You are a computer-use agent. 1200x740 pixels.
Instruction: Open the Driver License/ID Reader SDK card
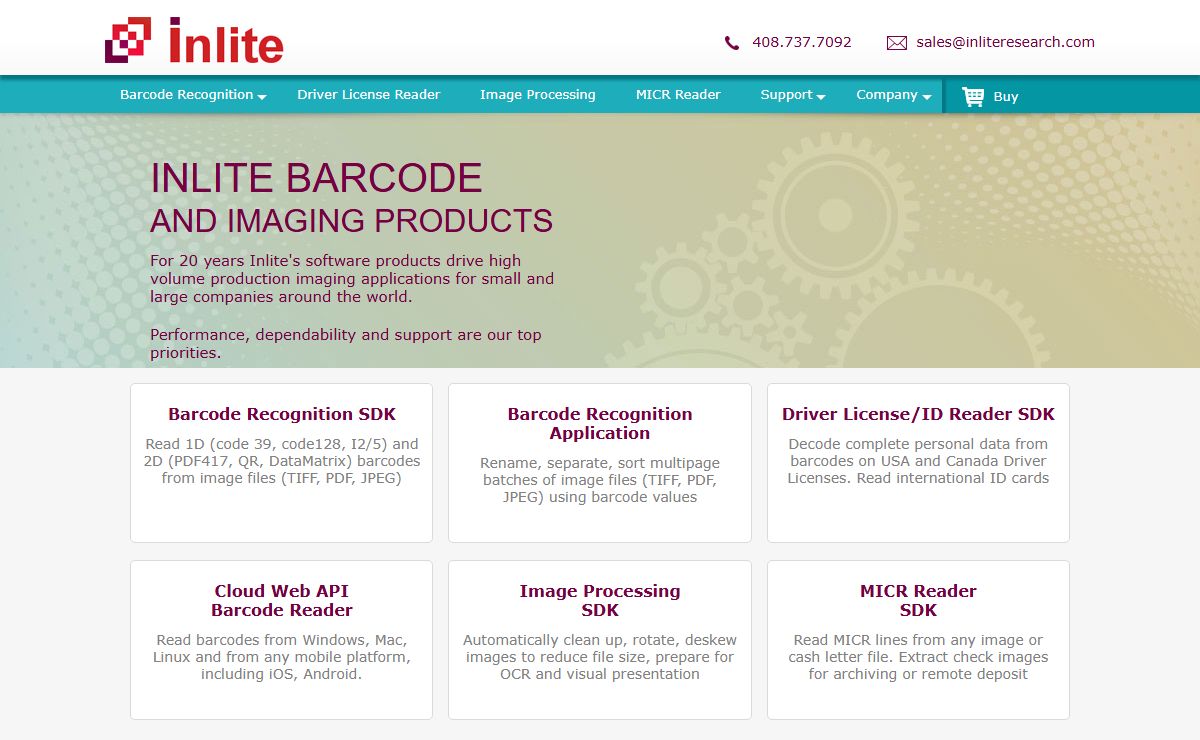click(918, 463)
